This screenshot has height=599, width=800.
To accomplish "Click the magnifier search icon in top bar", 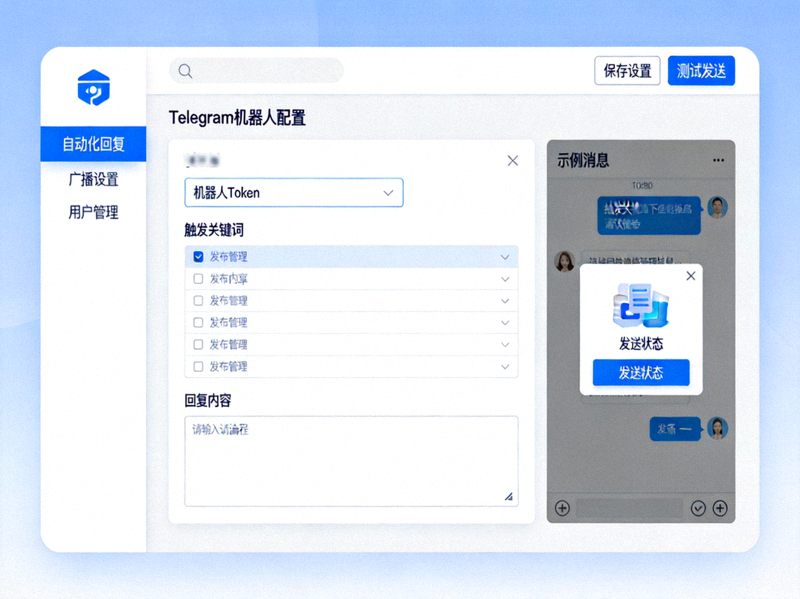I will pyautogui.click(x=185, y=71).
